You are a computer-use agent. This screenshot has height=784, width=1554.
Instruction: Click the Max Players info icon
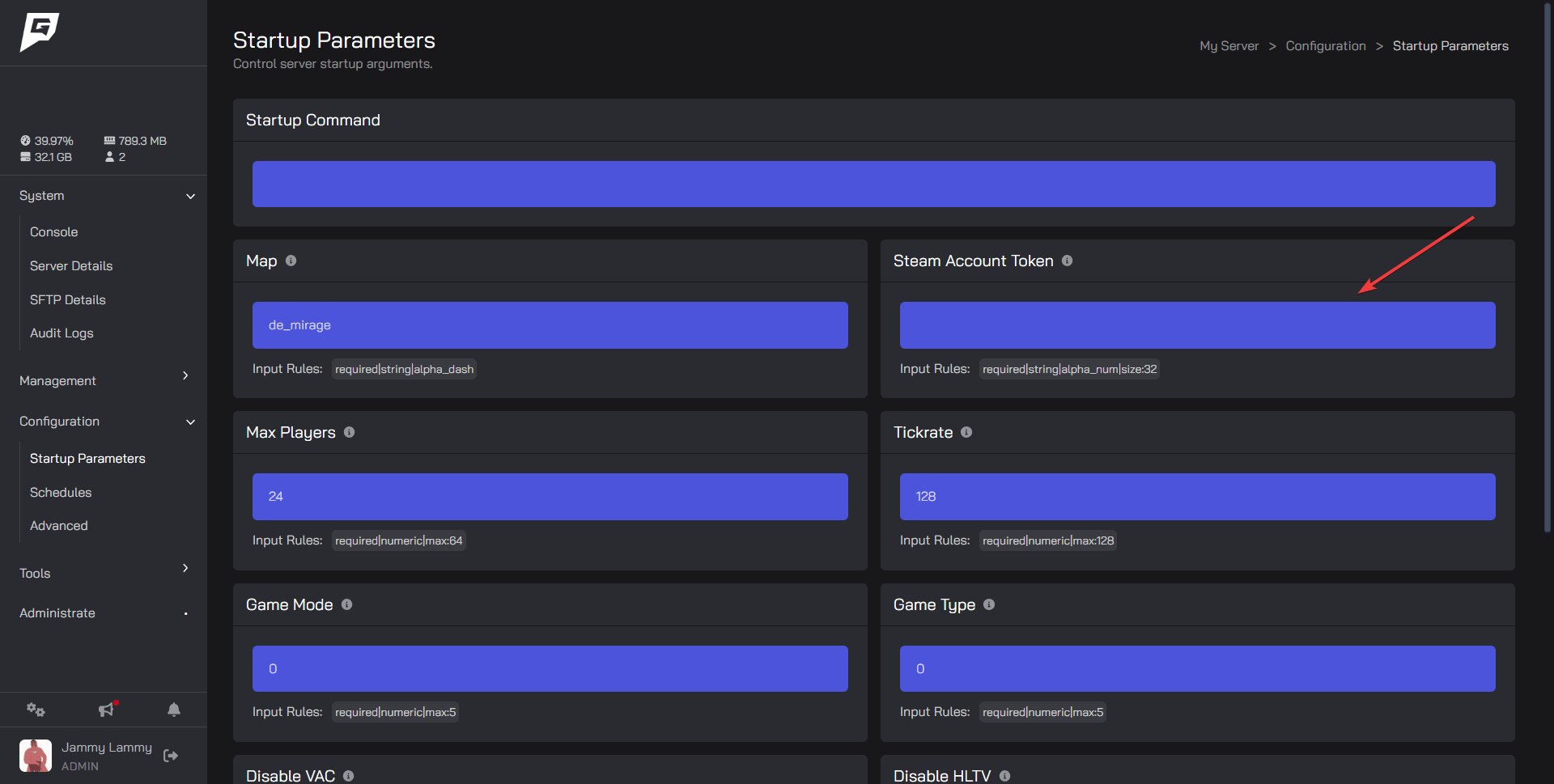click(349, 432)
